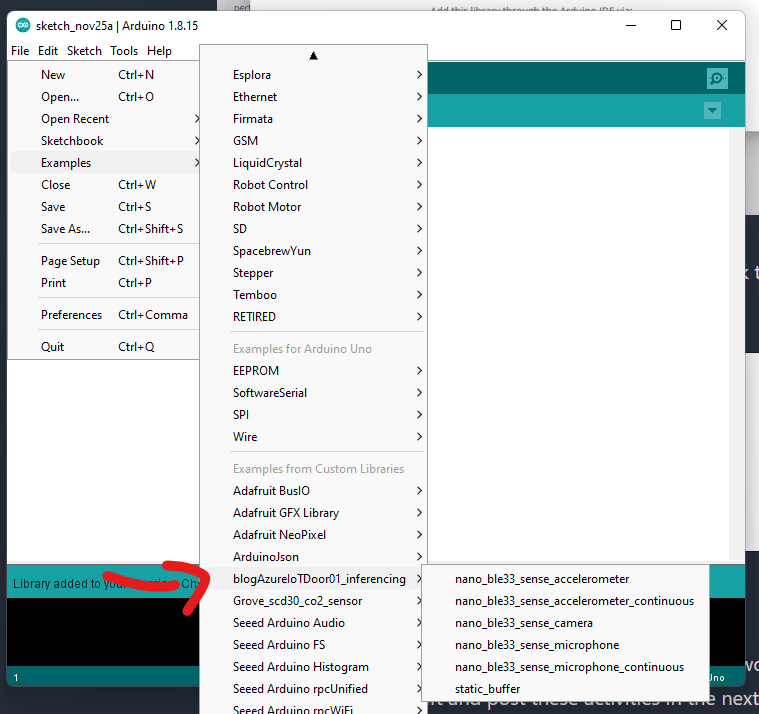Viewport: 759px width, 714px height.
Task: Expand the LiquidCrystal examples submenu
Action: coord(314,163)
